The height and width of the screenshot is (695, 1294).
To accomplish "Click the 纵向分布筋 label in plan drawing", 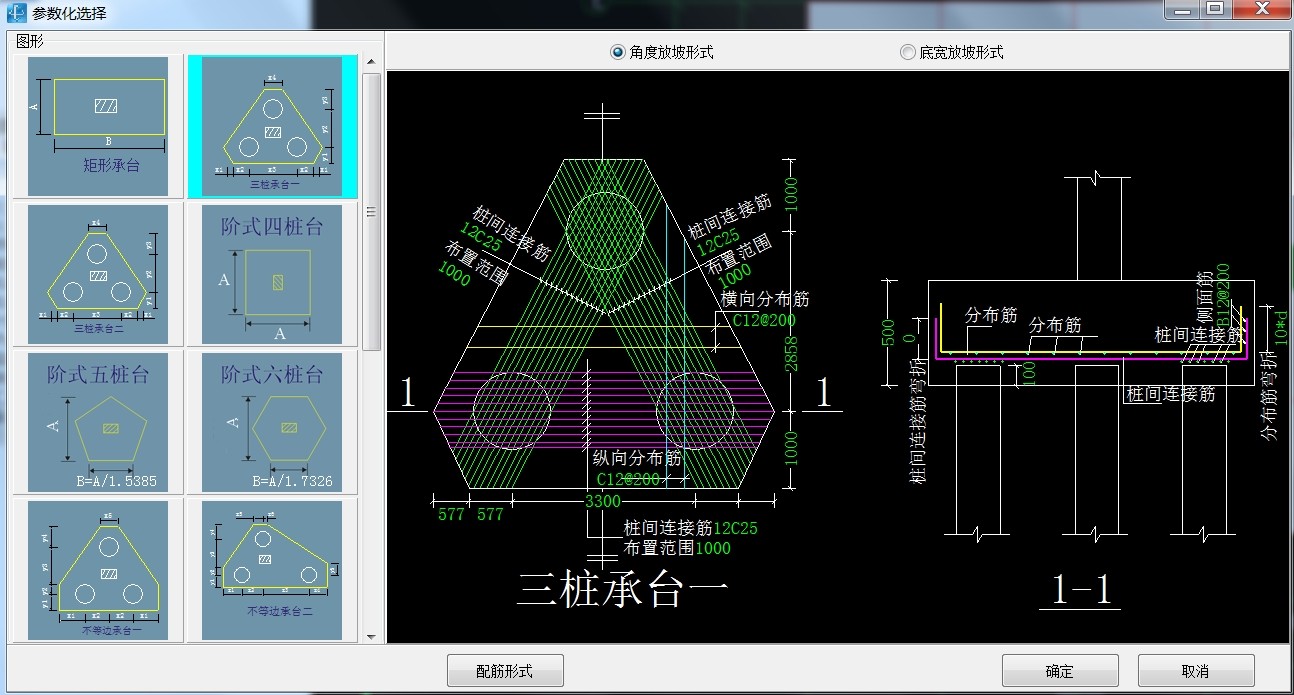I will (x=636, y=459).
